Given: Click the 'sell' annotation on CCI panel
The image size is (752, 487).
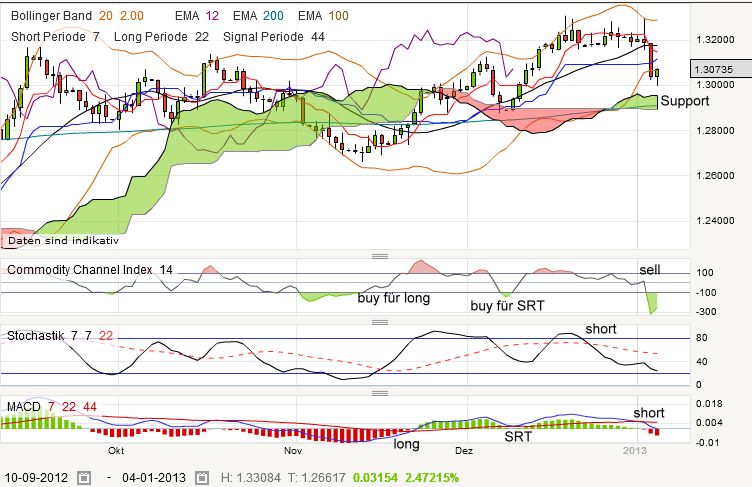Looking at the screenshot, I should [650, 270].
